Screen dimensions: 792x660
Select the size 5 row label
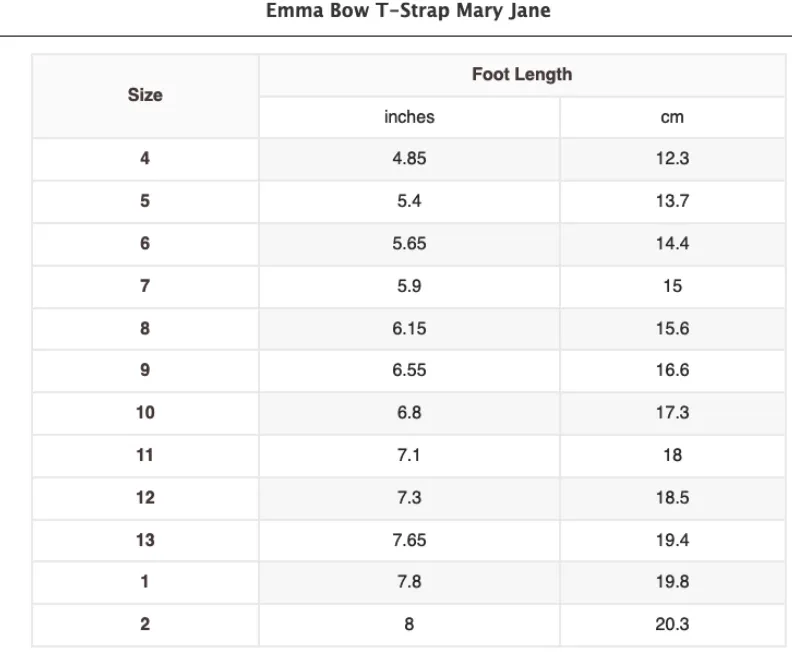(x=145, y=201)
